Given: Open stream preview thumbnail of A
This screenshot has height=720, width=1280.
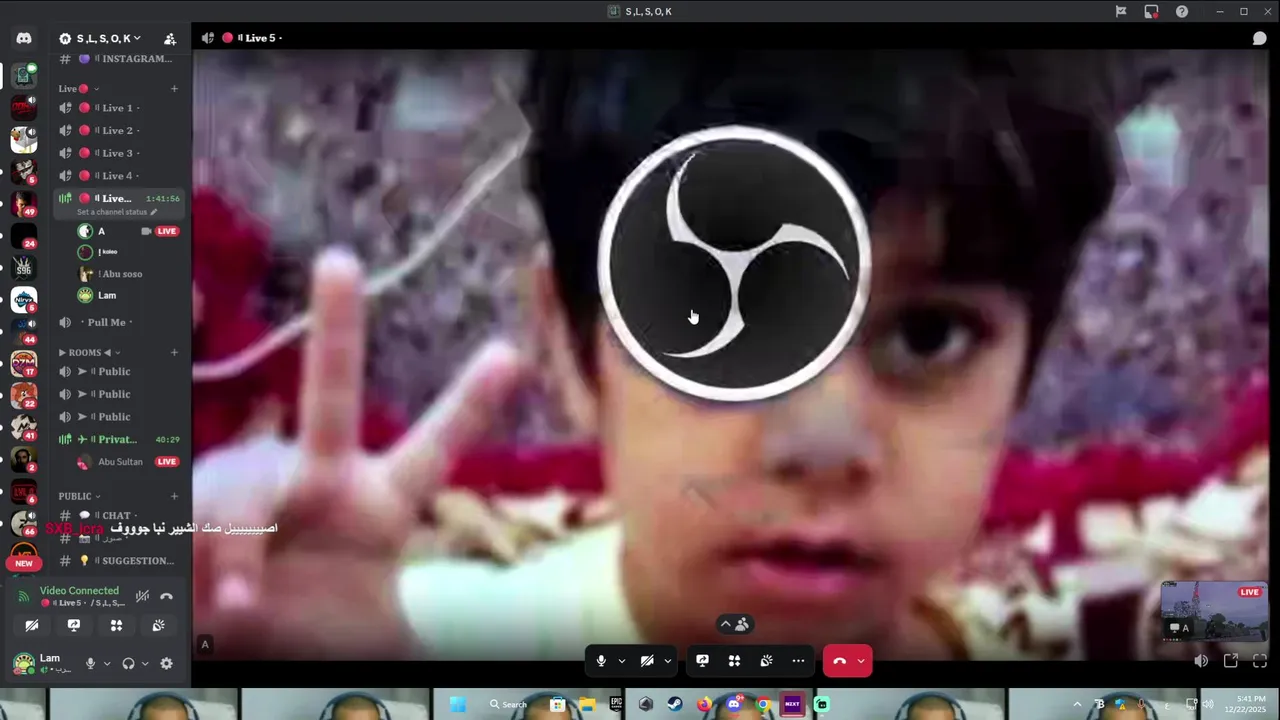Looking at the screenshot, I should (x=1214, y=610).
